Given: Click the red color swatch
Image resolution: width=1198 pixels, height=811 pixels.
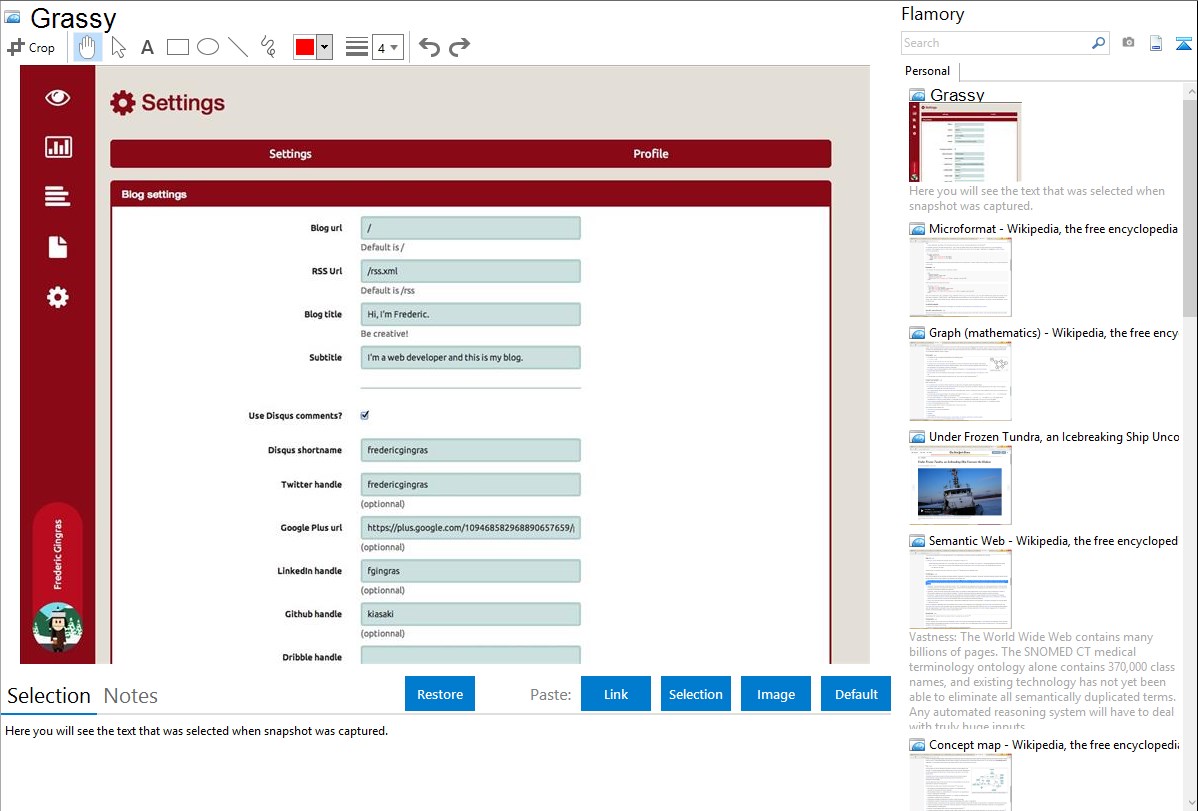Looking at the screenshot, I should pyautogui.click(x=304, y=47).
